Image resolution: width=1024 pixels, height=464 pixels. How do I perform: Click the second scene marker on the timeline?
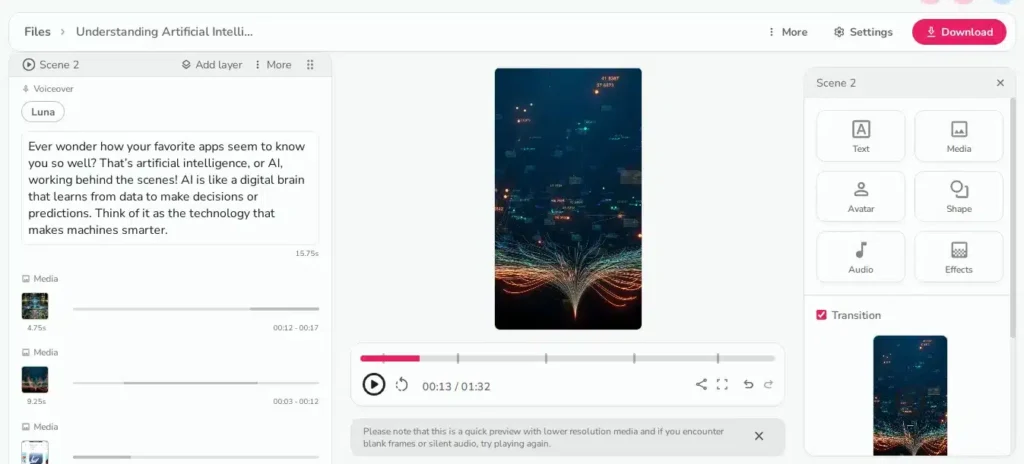pyautogui.click(x=458, y=358)
